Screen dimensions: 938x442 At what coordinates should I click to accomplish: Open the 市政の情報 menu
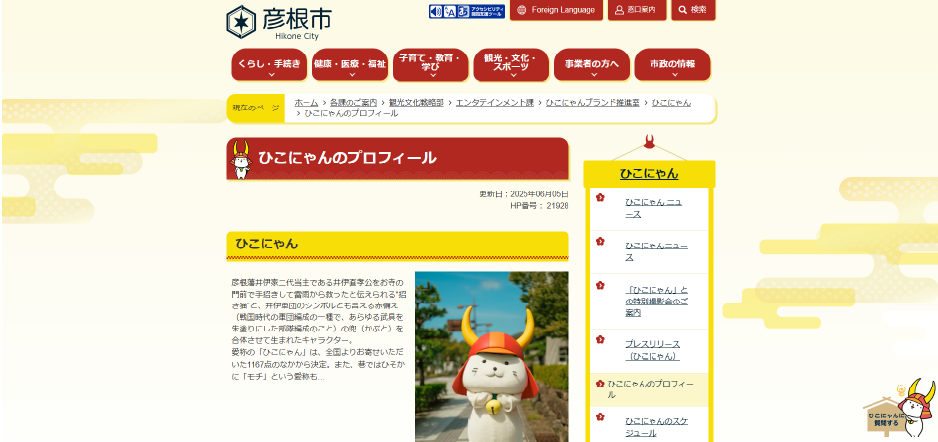coord(672,65)
